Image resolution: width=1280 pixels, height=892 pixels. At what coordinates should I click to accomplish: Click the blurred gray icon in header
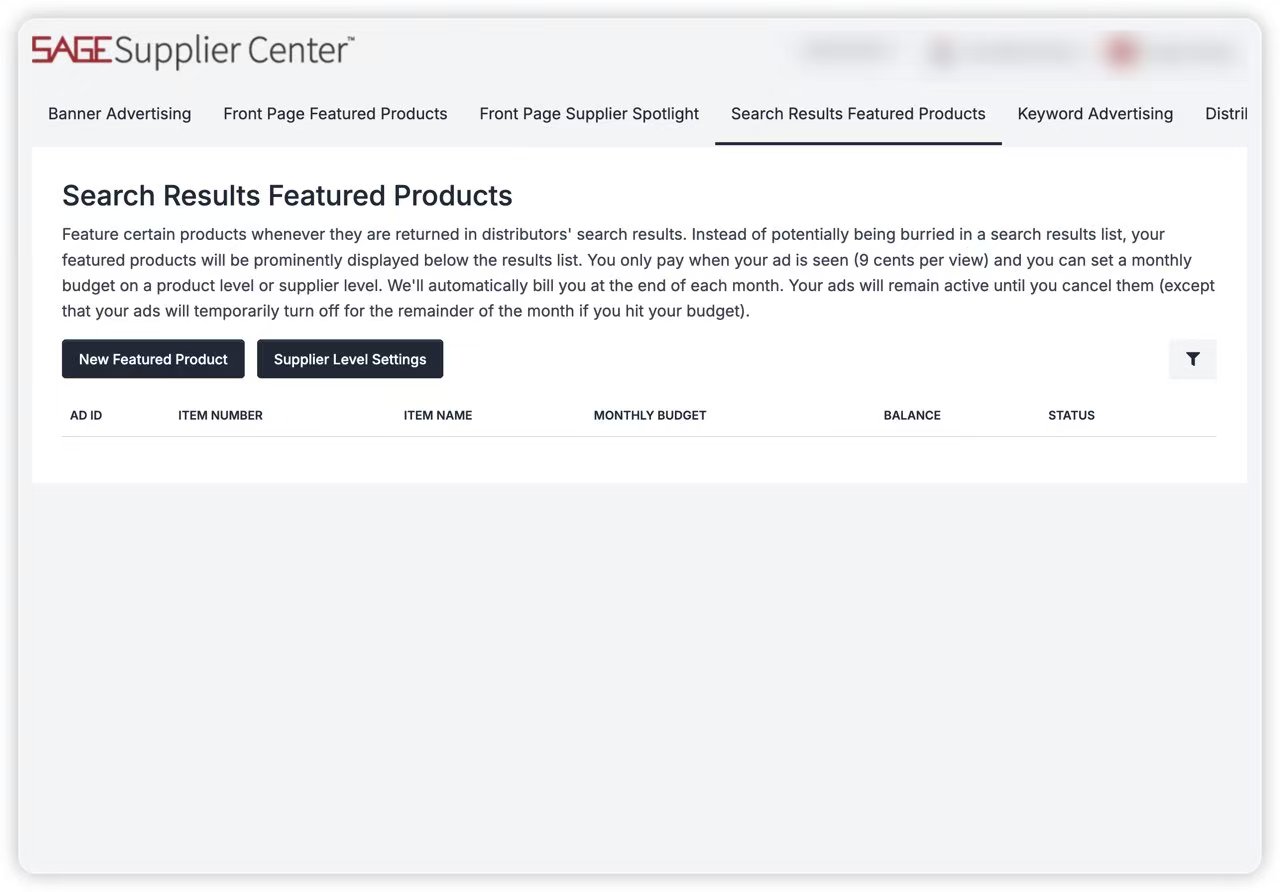(x=941, y=52)
